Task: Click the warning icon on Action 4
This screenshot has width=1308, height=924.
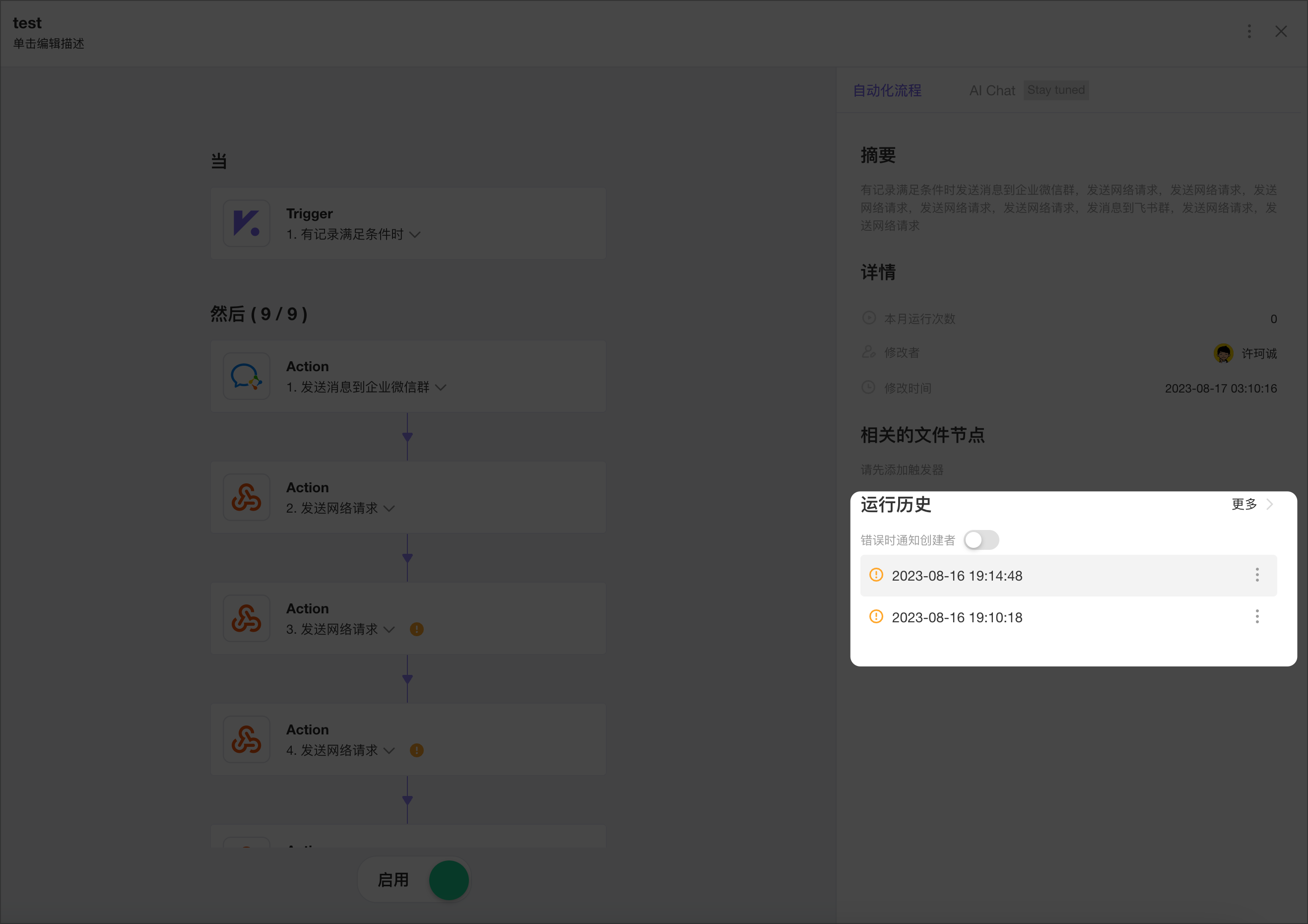Action: point(416,750)
